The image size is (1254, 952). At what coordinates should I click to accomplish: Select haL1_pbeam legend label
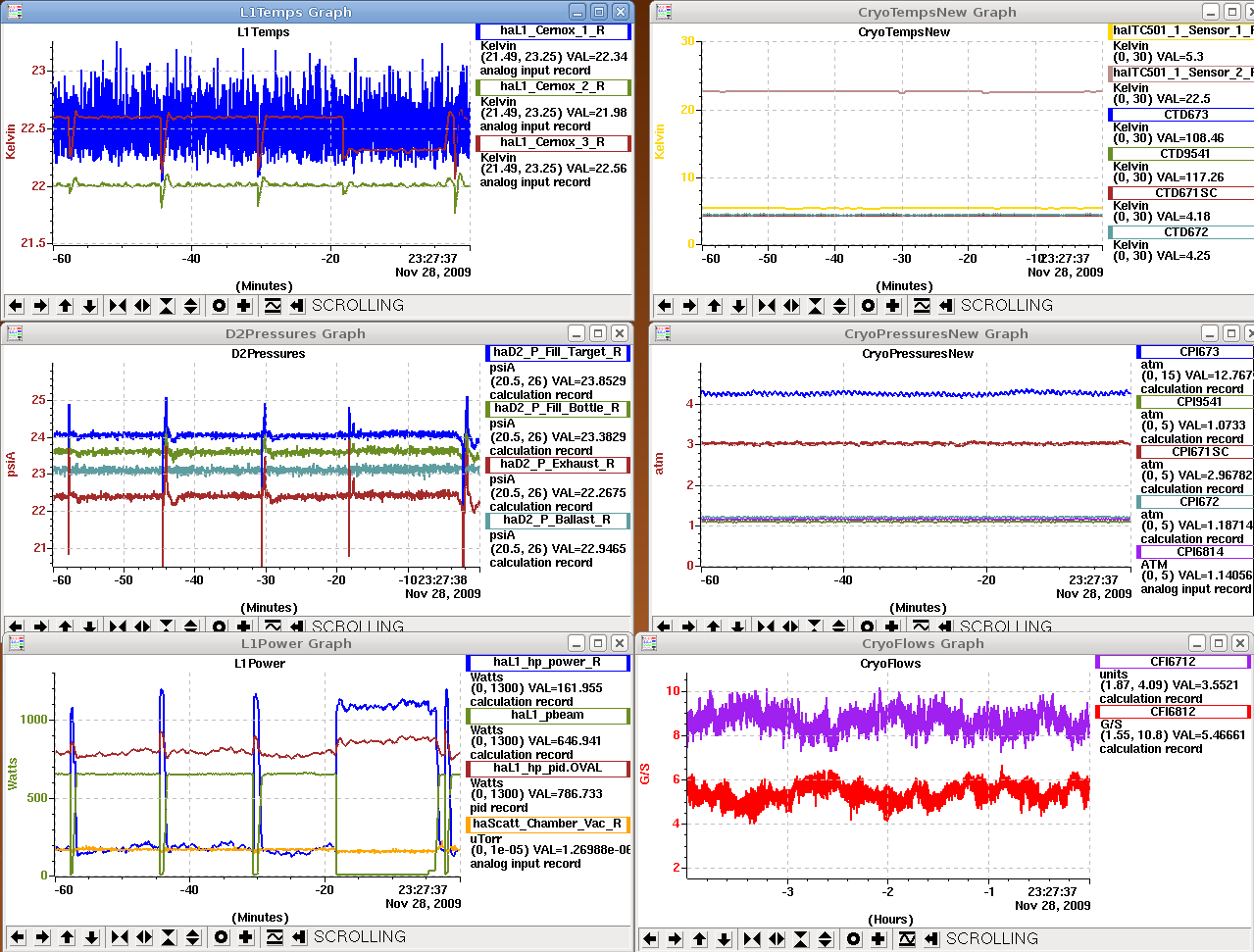(x=547, y=716)
